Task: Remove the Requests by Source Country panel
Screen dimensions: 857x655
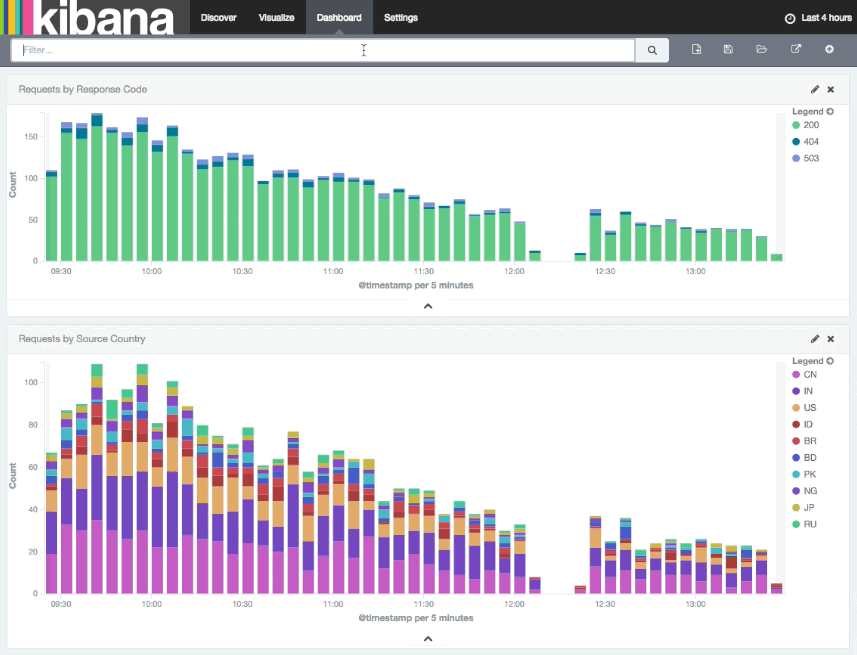Action: click(831, 340)
